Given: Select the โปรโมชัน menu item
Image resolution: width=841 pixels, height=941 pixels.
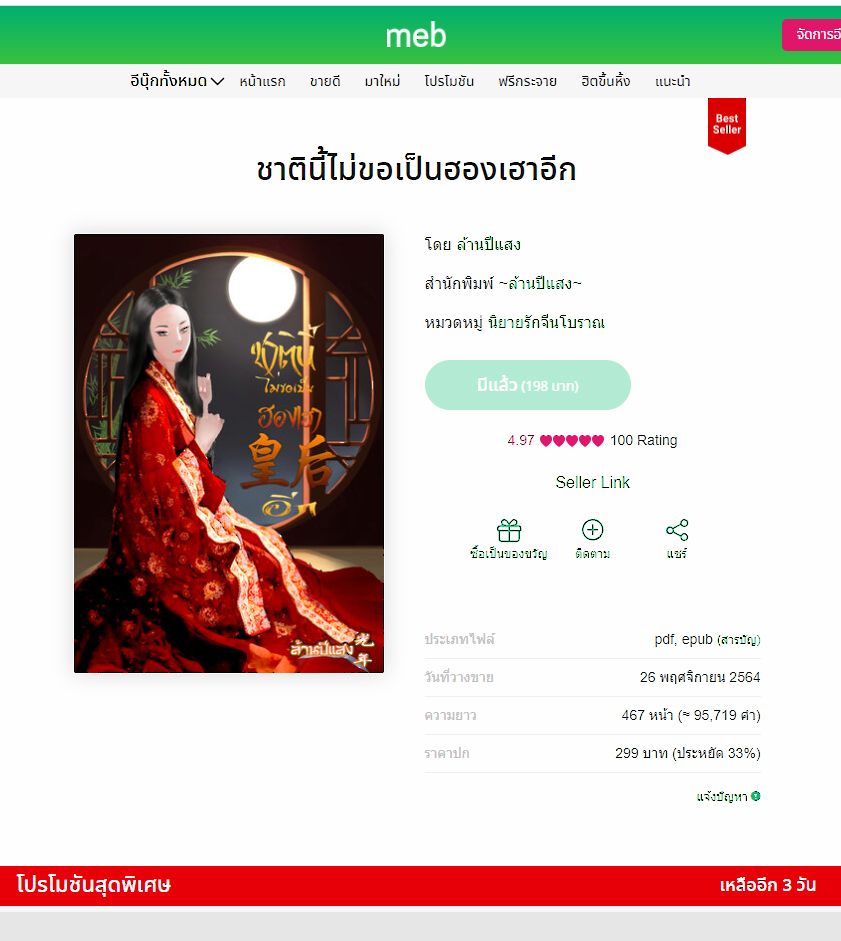Looking at the screenshot, I should 449,81.
